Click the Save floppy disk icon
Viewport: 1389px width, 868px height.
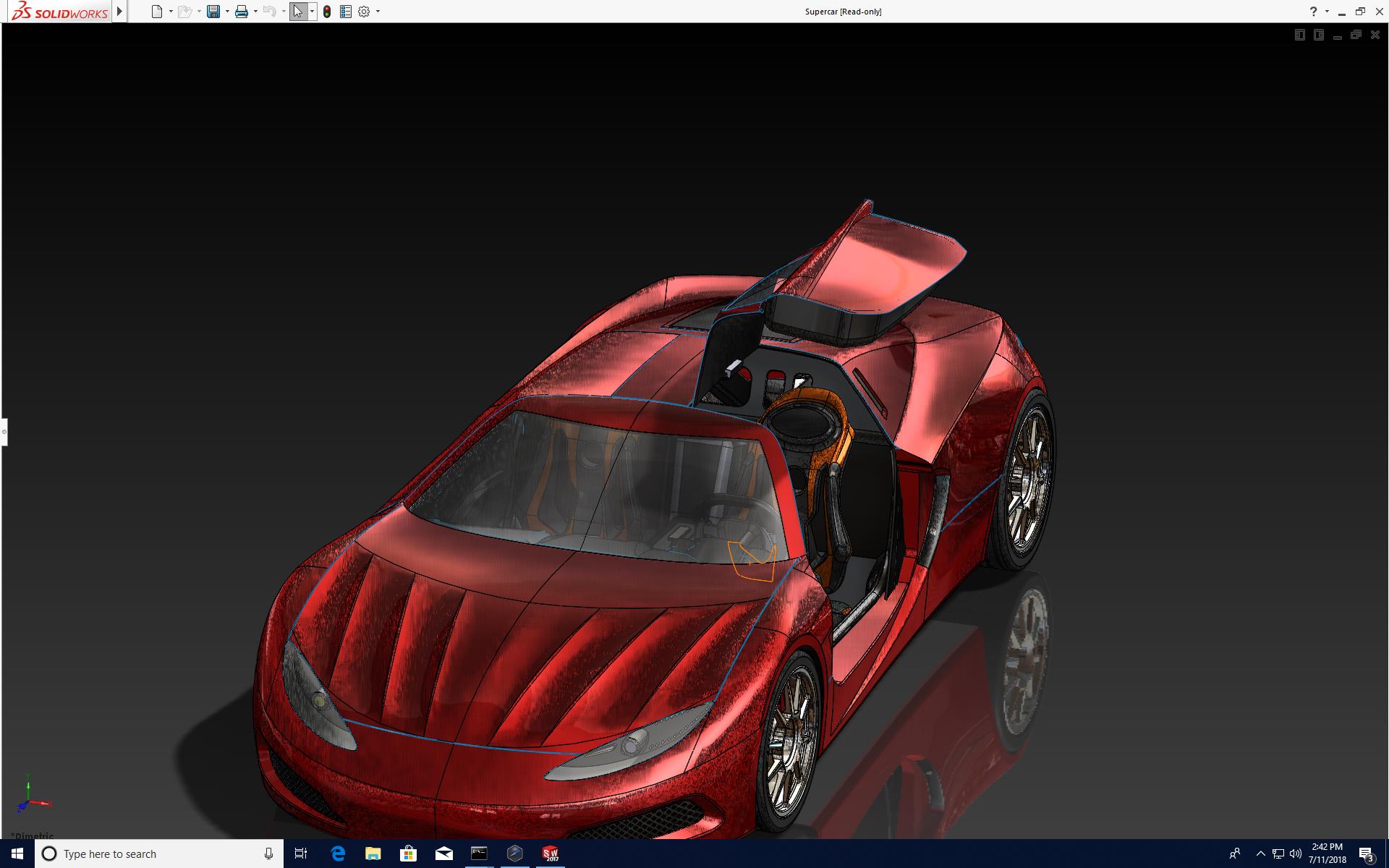(x=213, y=12)
